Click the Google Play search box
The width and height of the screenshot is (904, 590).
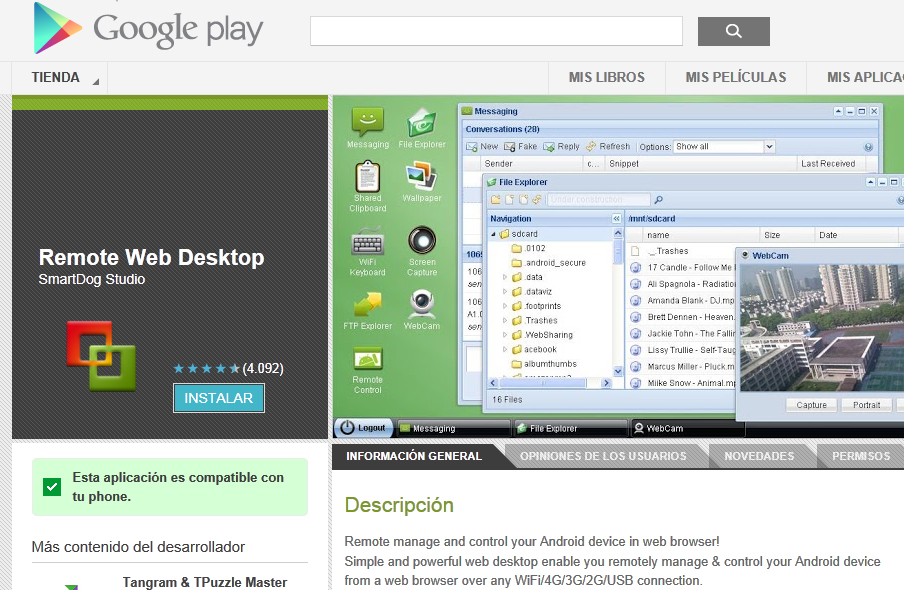[496, 31]
